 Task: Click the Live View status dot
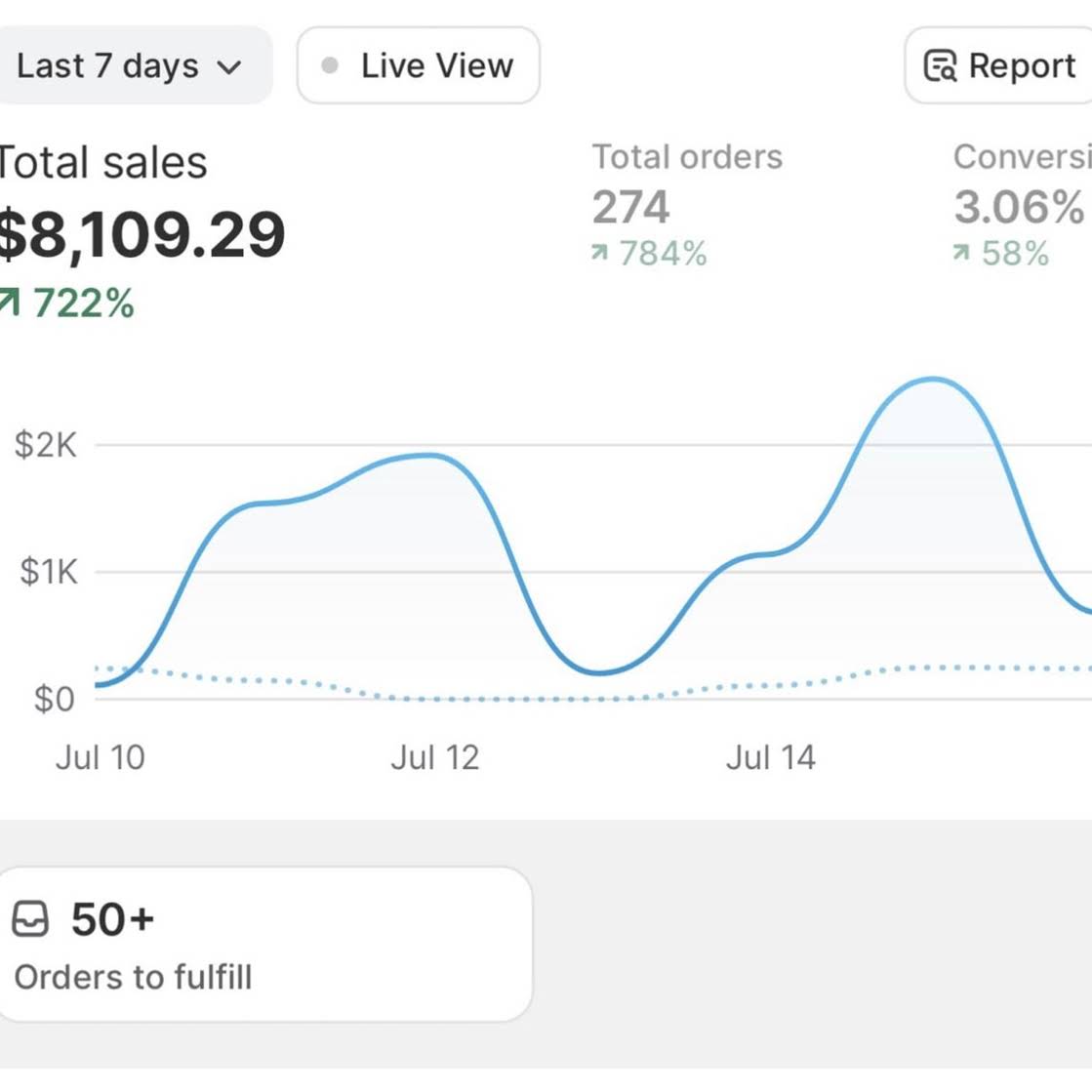[330, 65]
